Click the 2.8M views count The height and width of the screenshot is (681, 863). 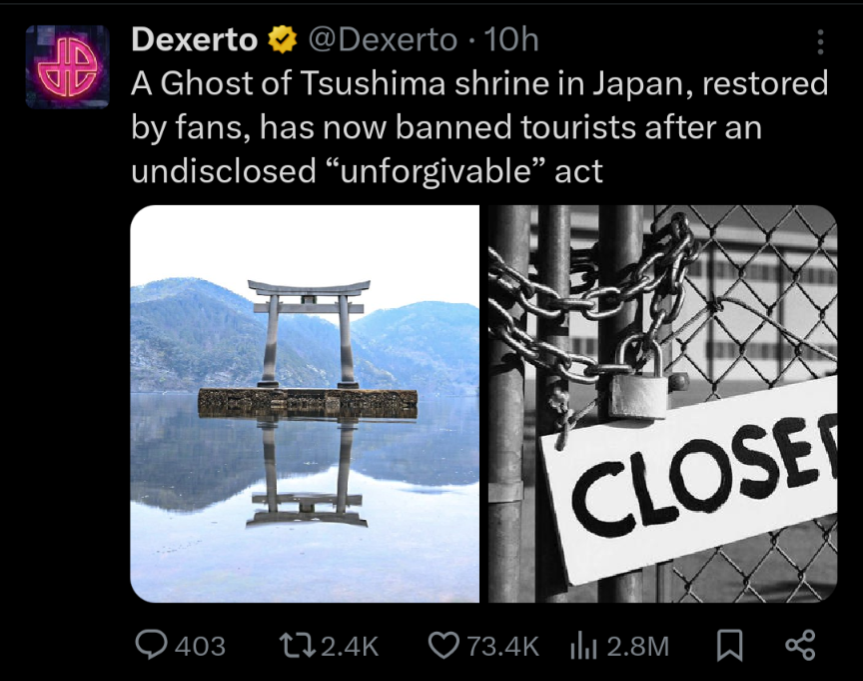point(638,646)
